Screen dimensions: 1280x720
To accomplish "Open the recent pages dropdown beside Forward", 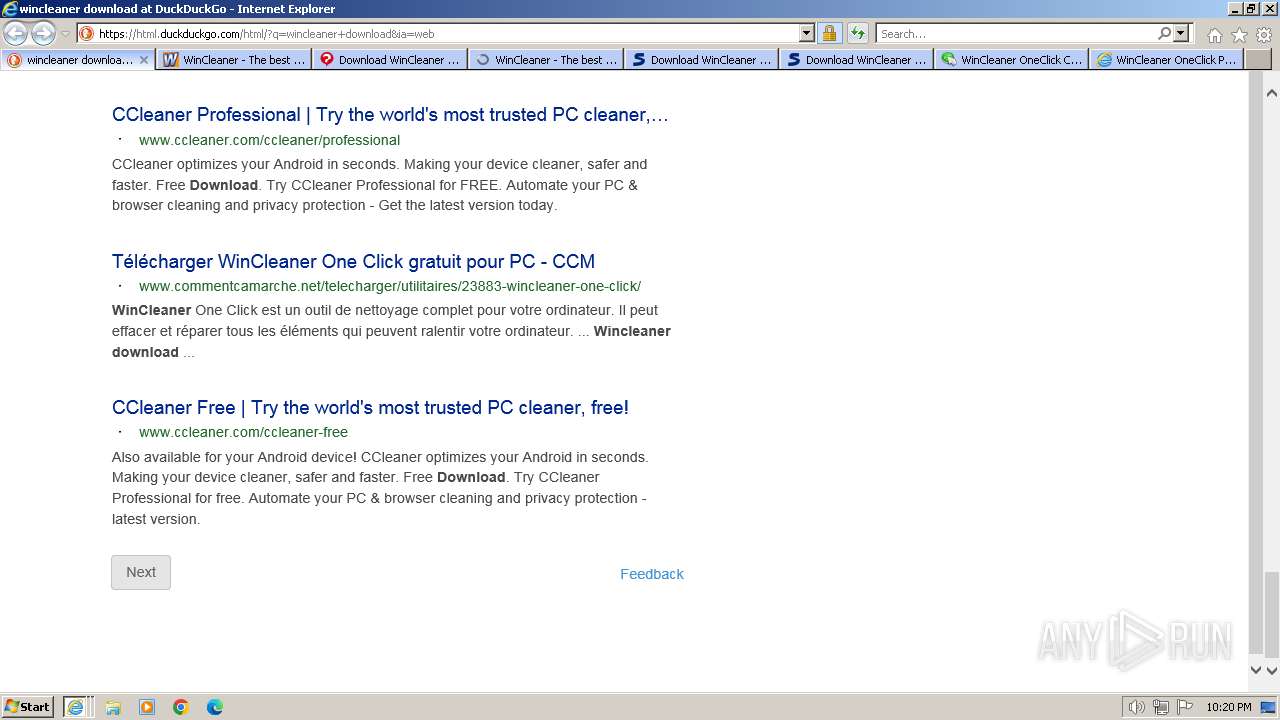I will 65,34.
